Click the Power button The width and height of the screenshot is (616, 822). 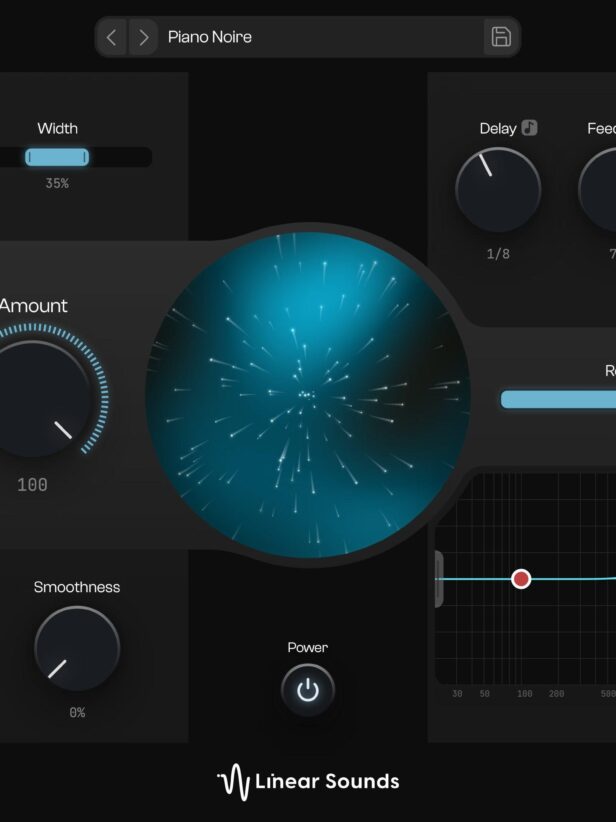(x=308, y=690)
